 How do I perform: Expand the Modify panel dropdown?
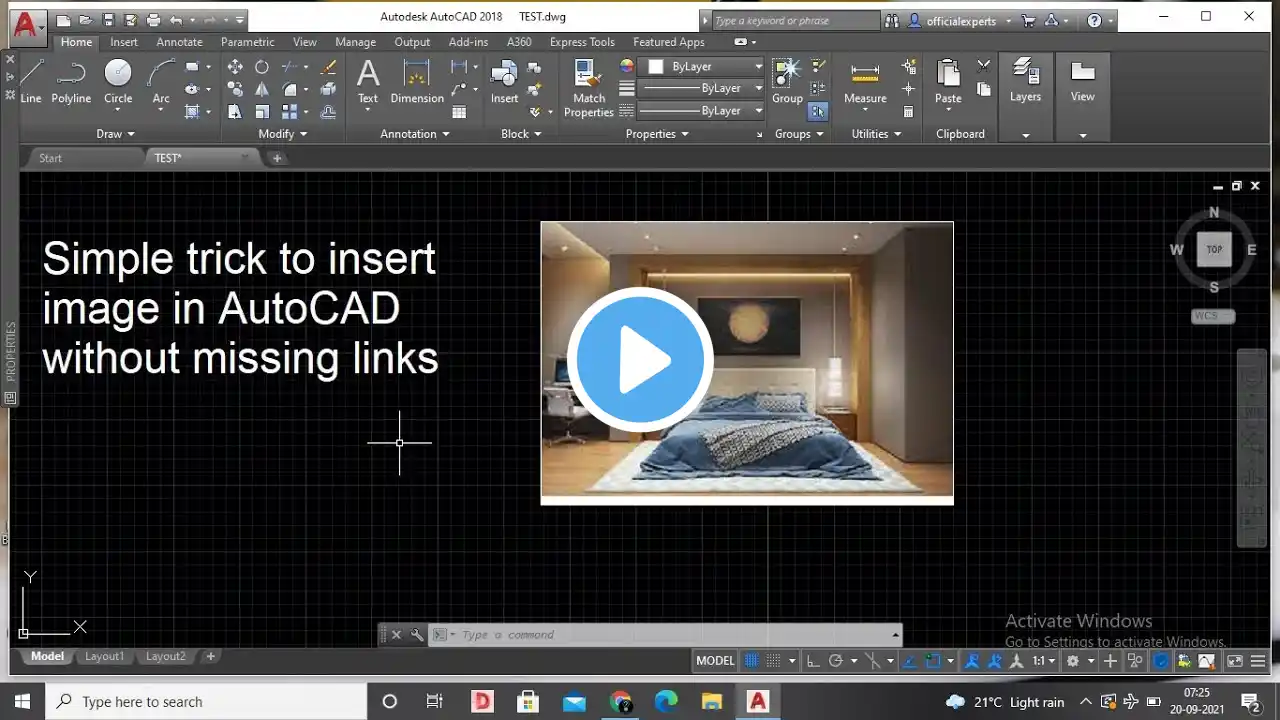click(283, 134)
